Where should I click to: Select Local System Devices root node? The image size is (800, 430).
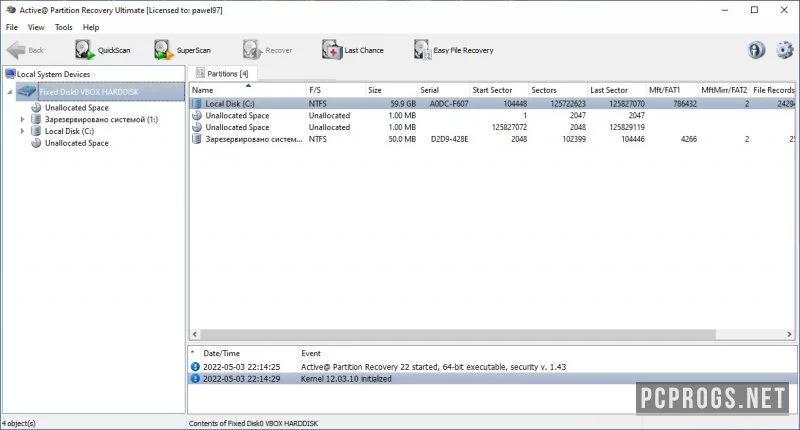pos(53,74)
